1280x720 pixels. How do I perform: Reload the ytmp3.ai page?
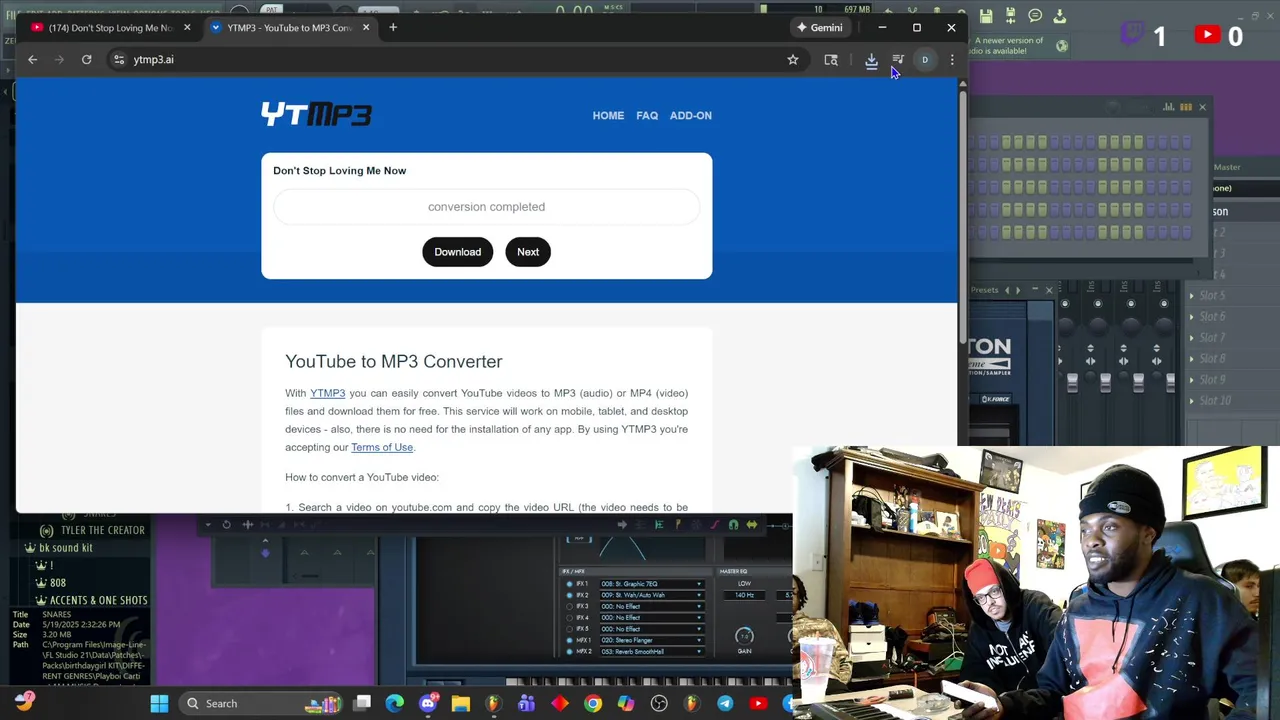point(86,60)
